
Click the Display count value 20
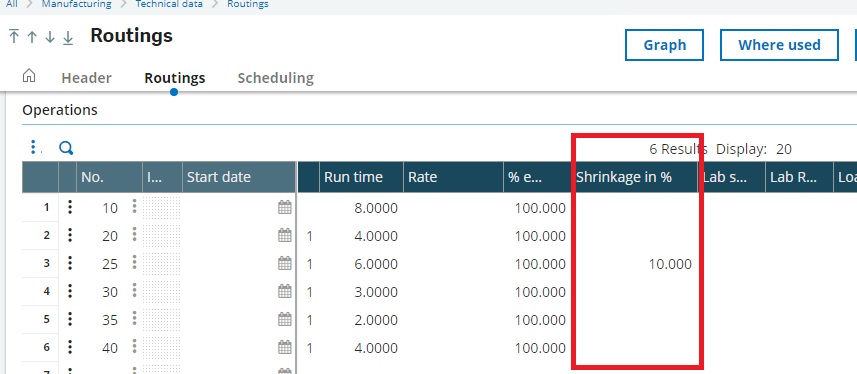coord(784,149)
